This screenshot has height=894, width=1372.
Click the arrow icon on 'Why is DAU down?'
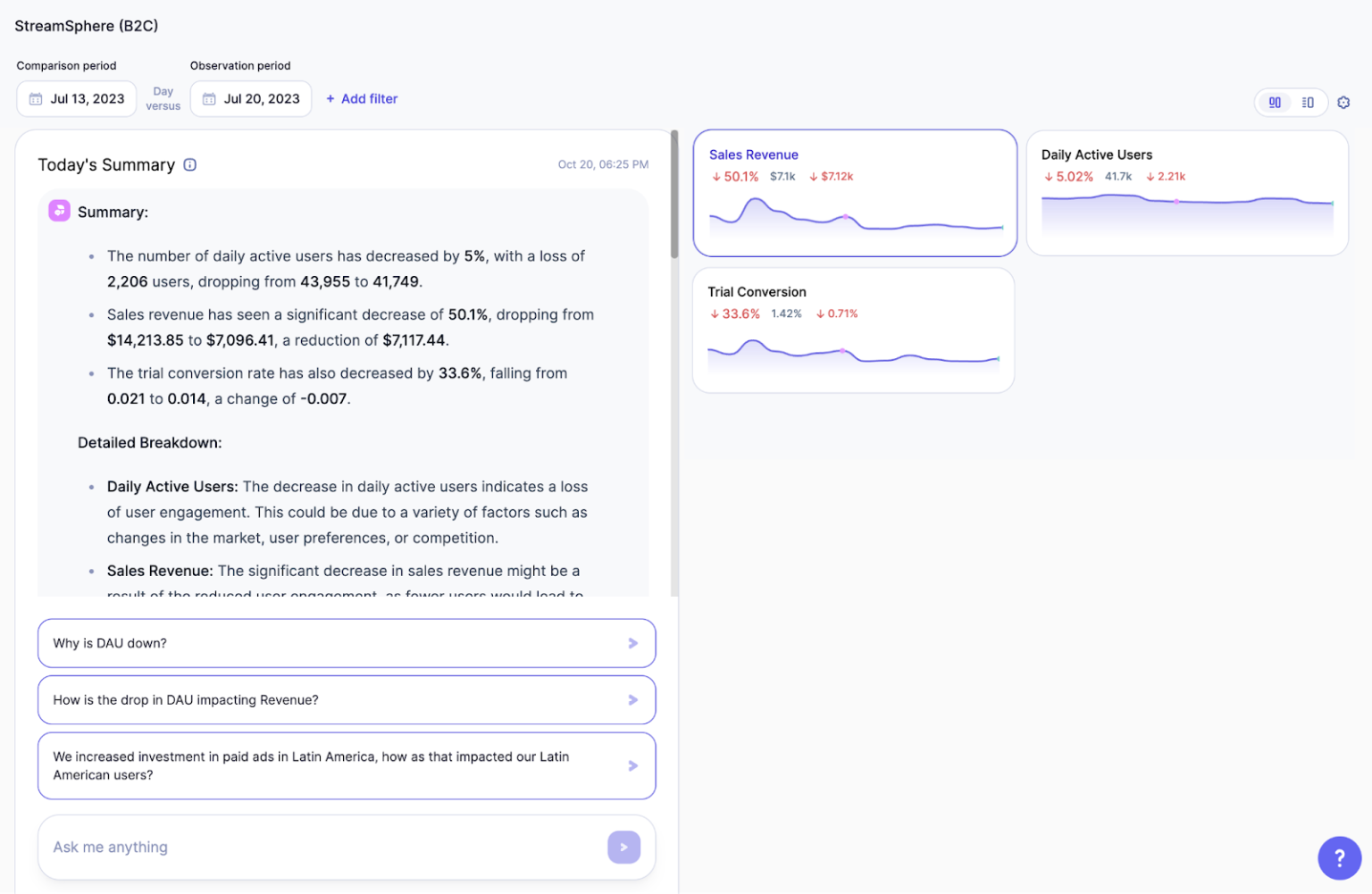click(633, 643)
